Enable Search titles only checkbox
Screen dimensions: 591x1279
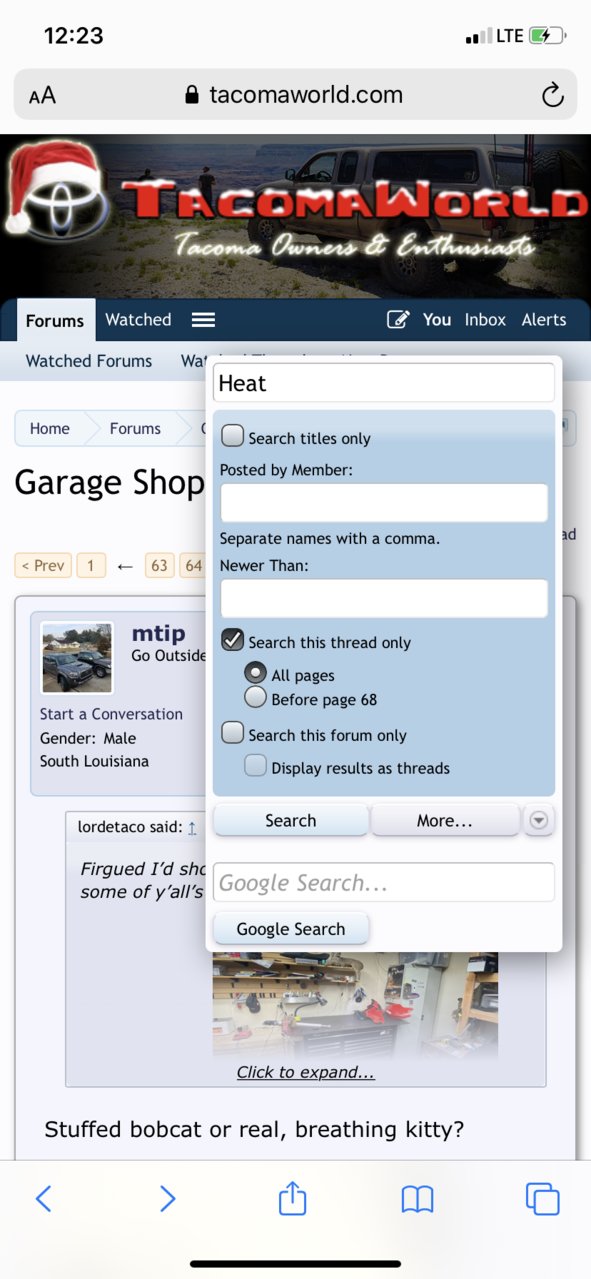click(x=232, y=436)
